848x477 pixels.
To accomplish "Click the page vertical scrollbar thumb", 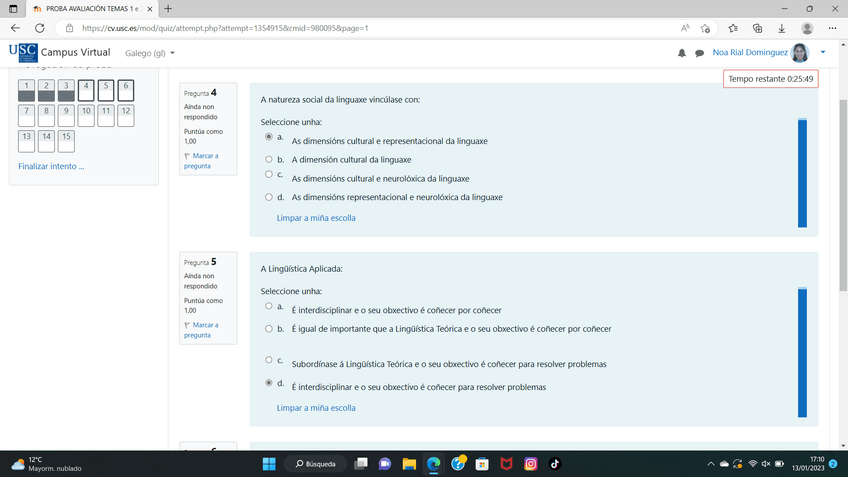I will [x=843, y=196].
